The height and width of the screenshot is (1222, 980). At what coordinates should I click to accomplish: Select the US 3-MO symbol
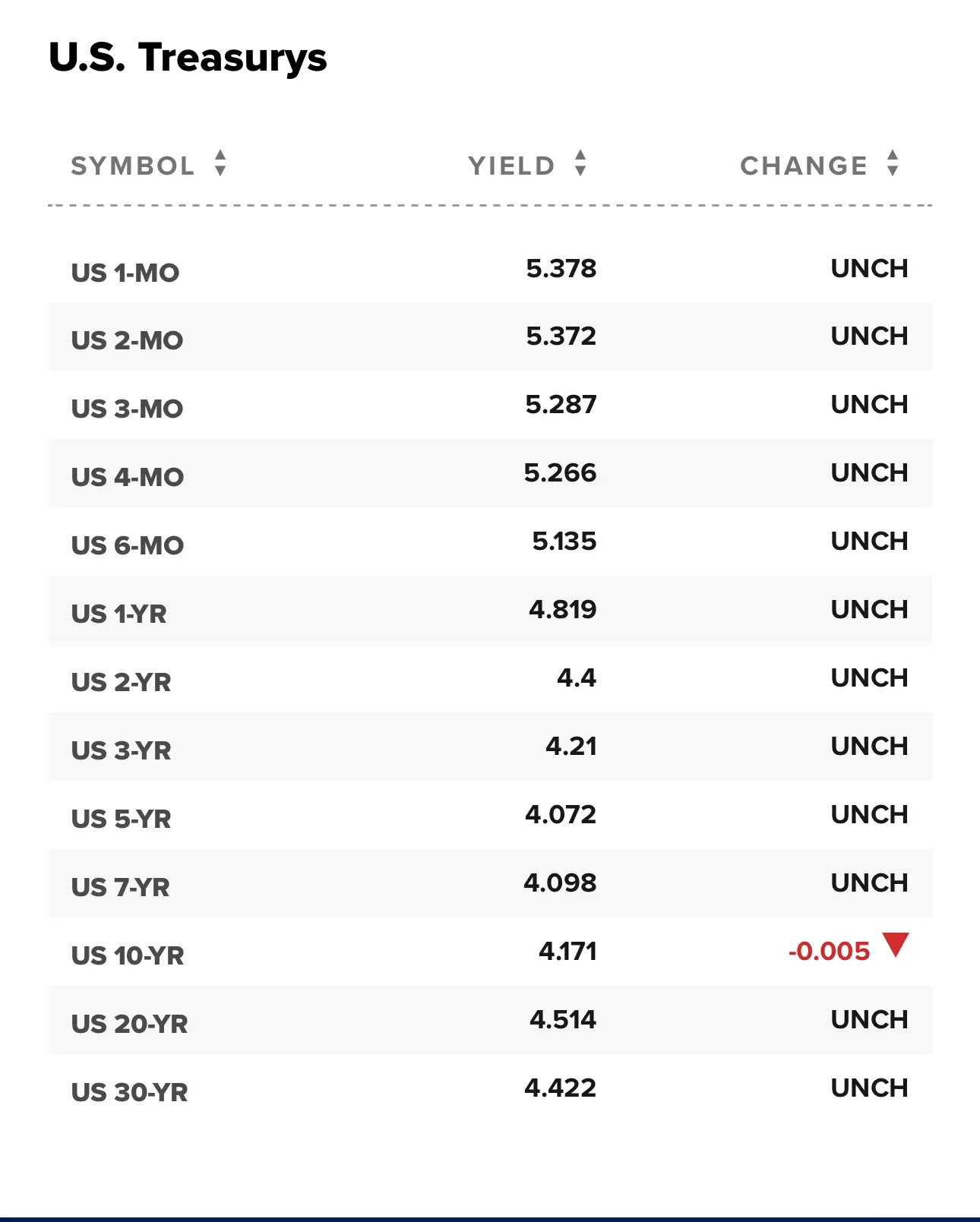[x=128, y=409]
